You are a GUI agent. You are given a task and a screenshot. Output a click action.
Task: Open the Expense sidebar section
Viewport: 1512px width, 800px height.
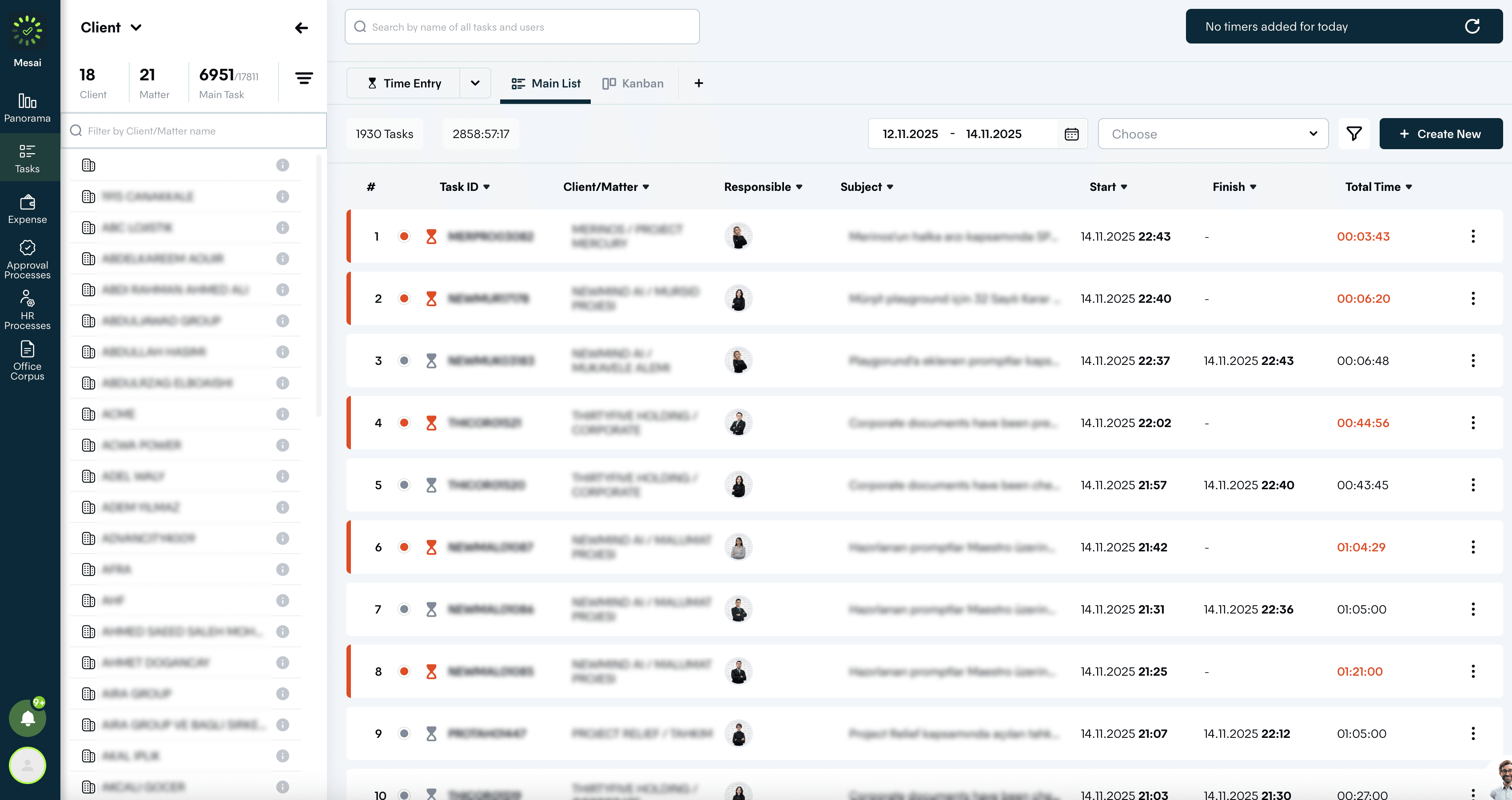27,210
